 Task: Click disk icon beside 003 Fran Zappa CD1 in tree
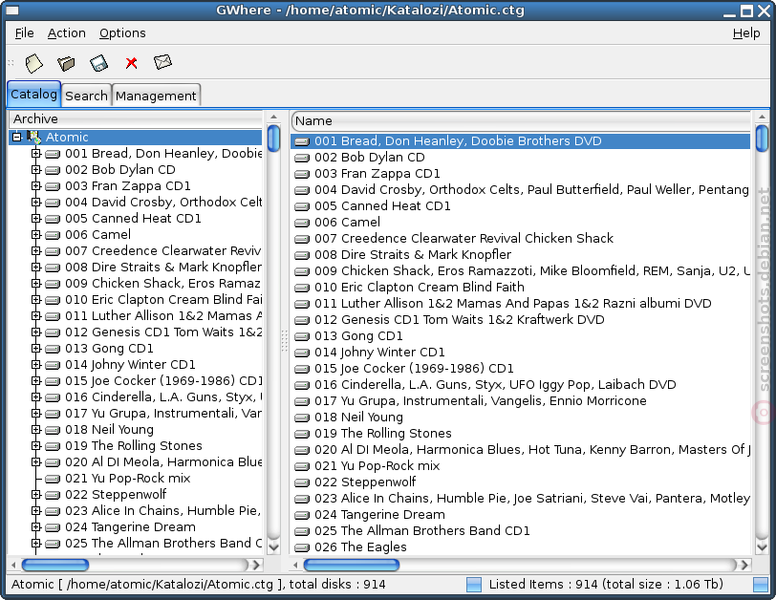52,187
